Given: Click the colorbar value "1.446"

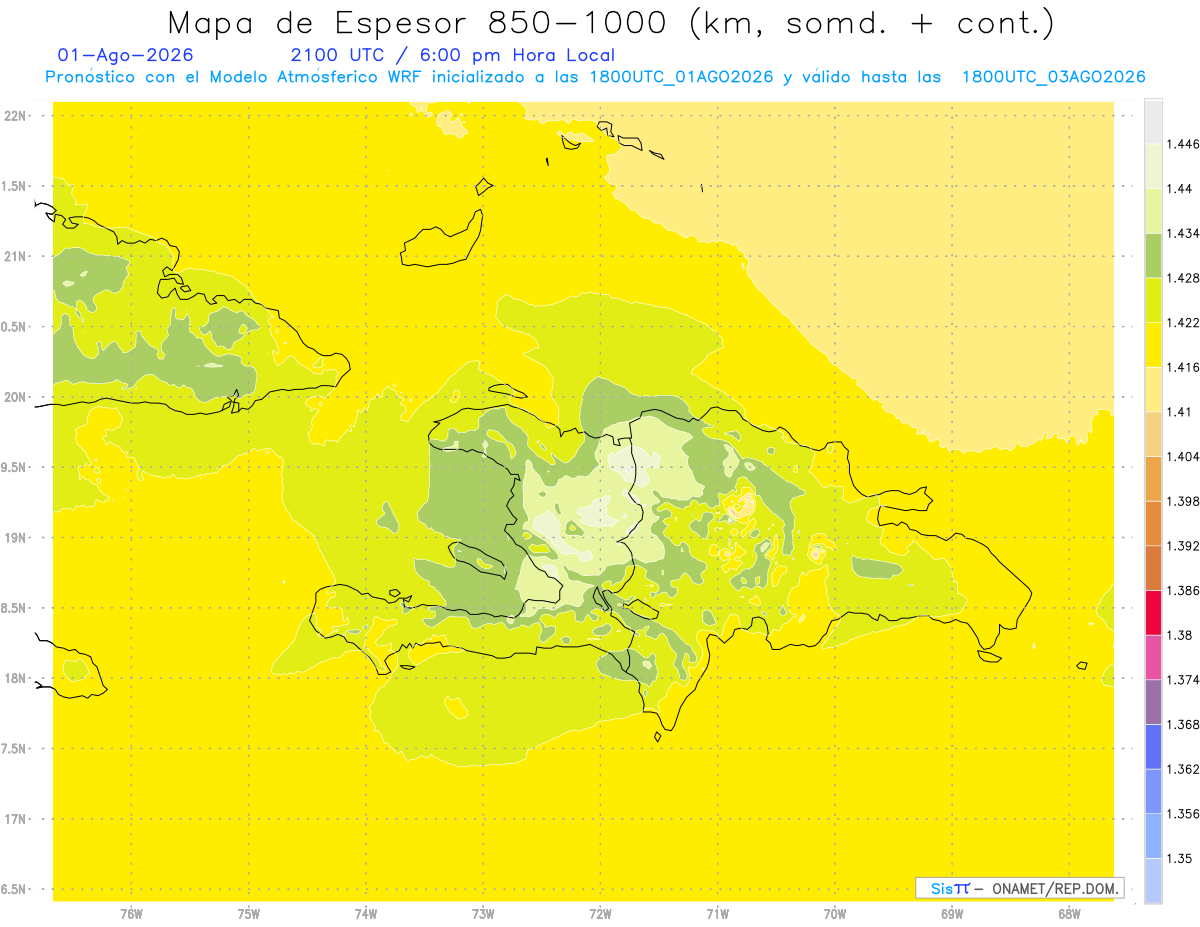Looking at the screenshot, I should (x=1182, y=144).
